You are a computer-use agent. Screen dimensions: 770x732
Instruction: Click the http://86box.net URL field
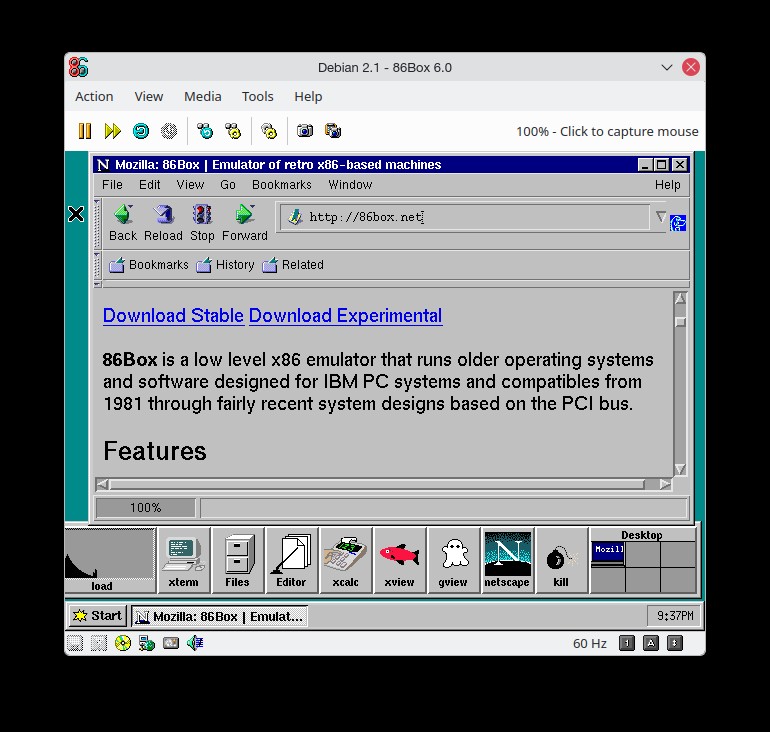(x=465, y=217)
